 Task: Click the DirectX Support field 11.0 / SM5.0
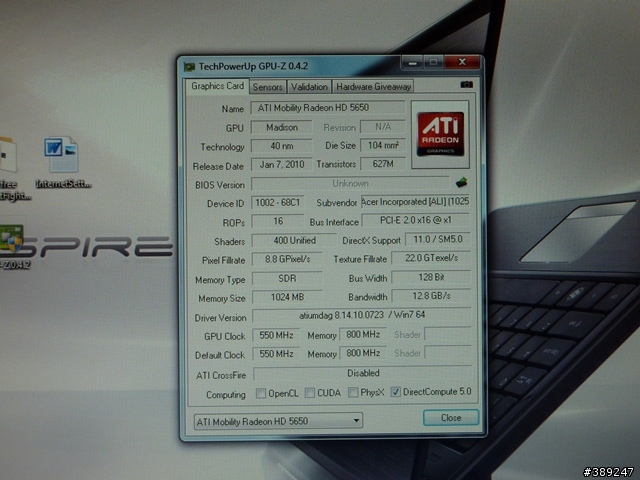438,239
